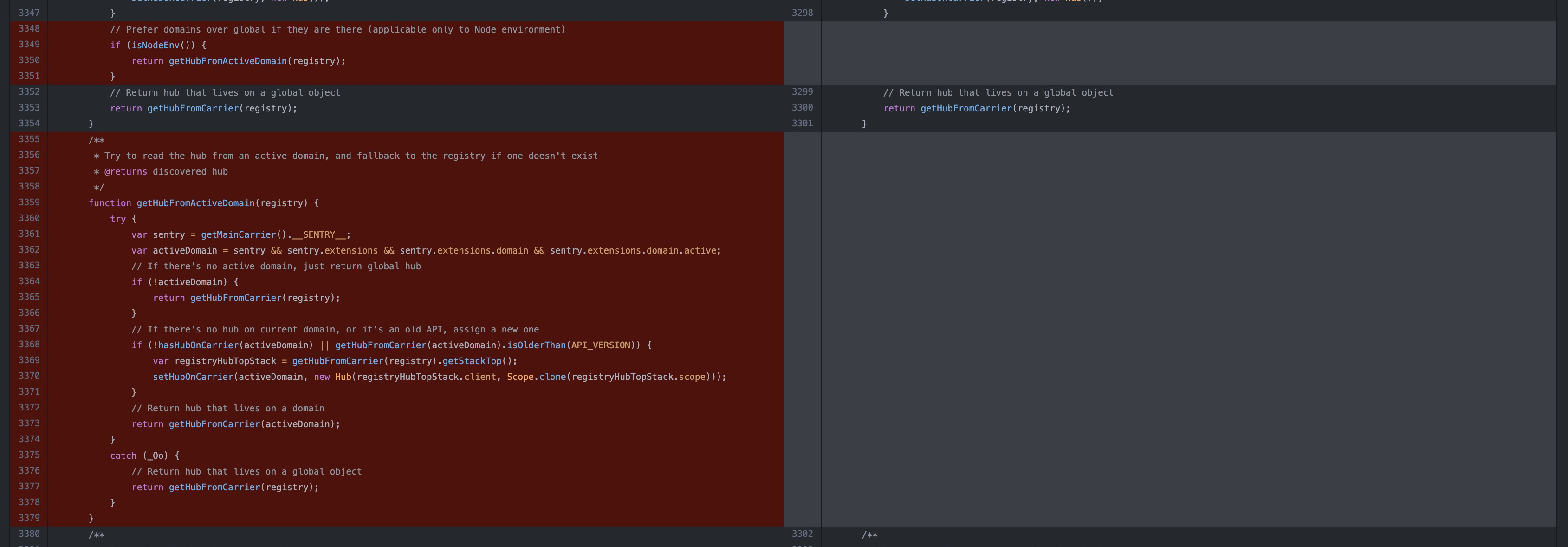Click 'var sentry = getMainCarrier().__SENTRY__;' line

click(x=241, y=235)
